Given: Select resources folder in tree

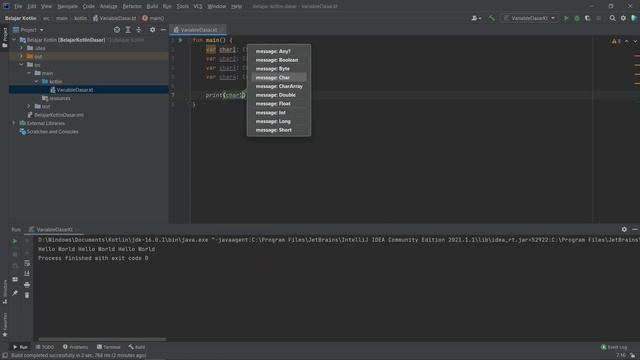Looking at the screenshot, I should tap(56, 98).
